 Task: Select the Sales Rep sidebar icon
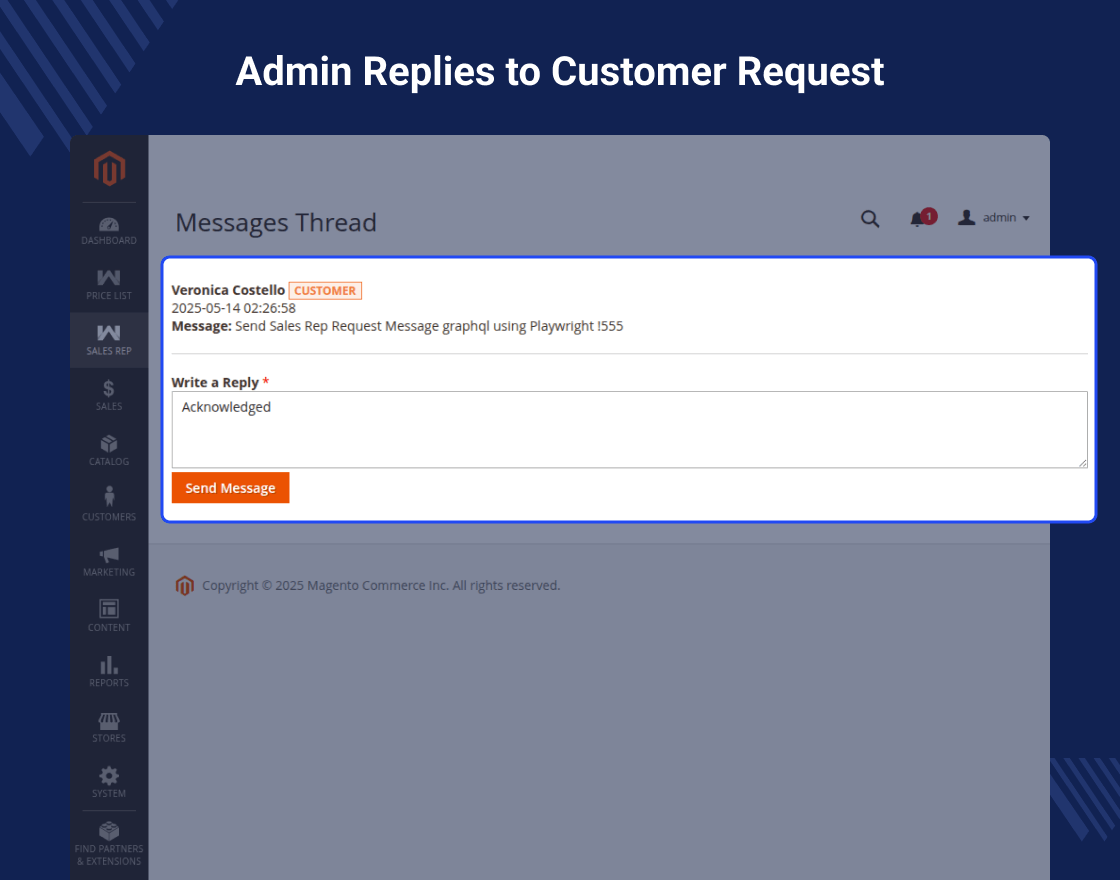[109, 333]
